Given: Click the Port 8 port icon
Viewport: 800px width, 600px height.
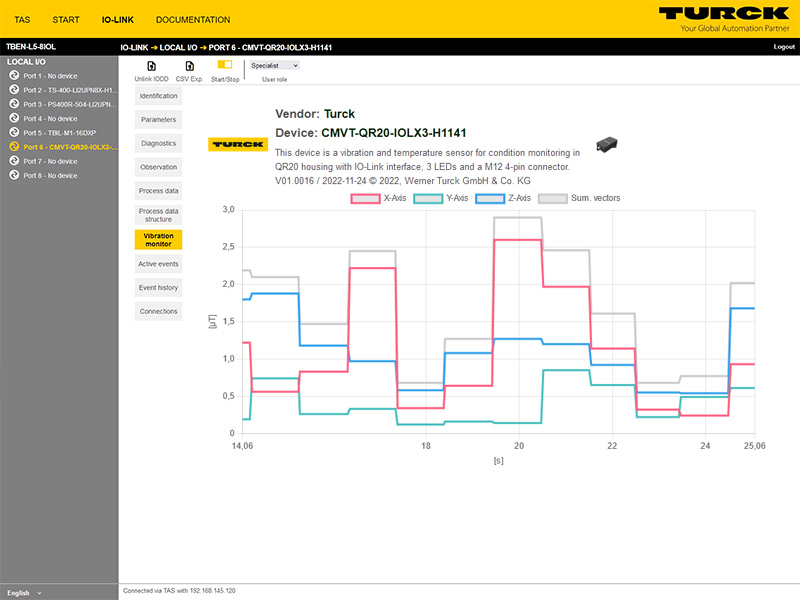Looking at the screenshot, I should 15,175.
